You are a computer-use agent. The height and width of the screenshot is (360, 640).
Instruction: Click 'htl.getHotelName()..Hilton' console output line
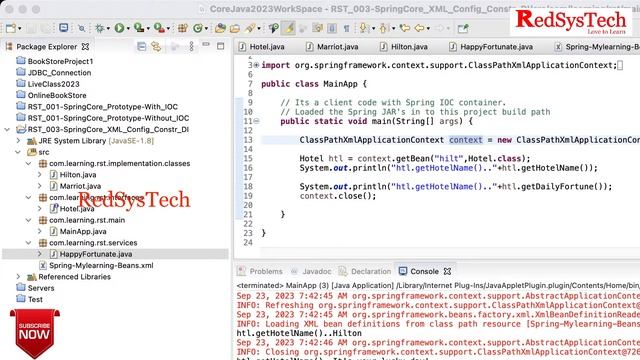pyautogui.click(x=299, y=333)
